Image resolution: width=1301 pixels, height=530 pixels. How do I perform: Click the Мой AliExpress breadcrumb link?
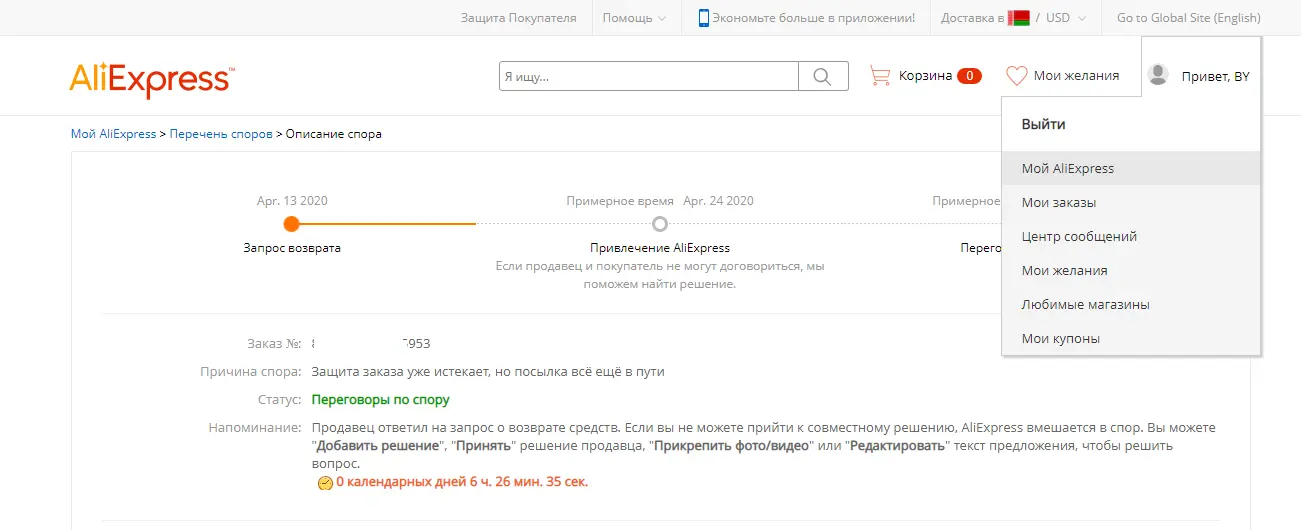coord(113,134)
